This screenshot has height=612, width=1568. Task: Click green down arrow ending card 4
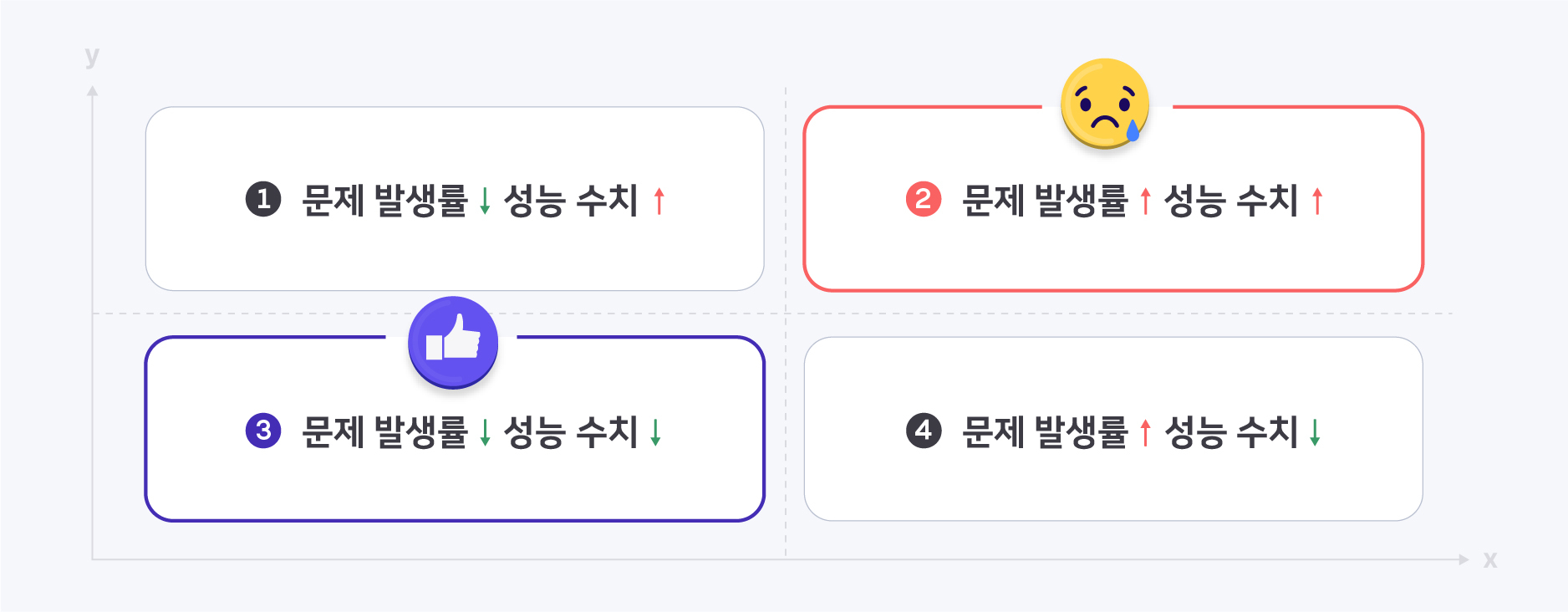(1315, 433)
